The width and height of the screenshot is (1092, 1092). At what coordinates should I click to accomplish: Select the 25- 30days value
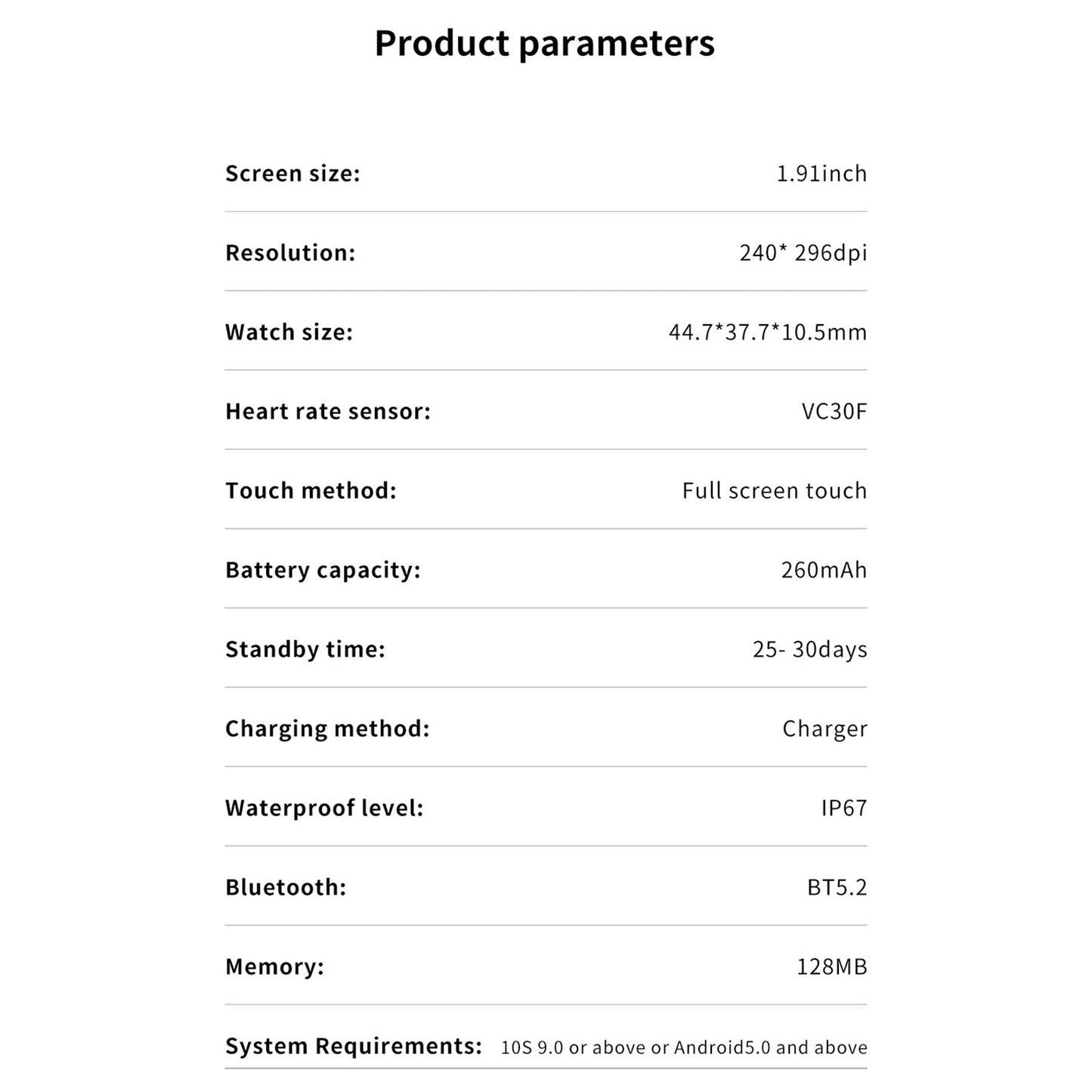809,650
